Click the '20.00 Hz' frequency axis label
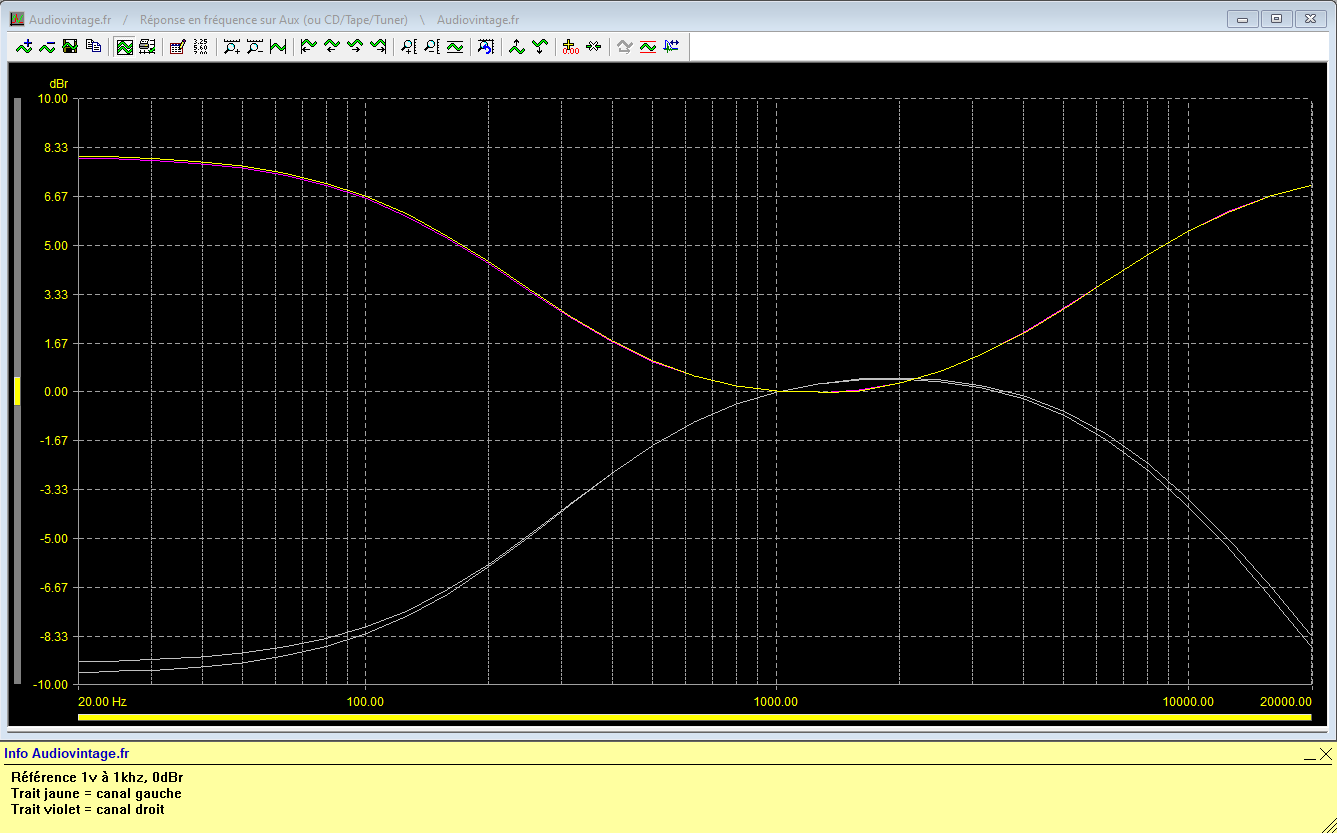 click(103, 702)
